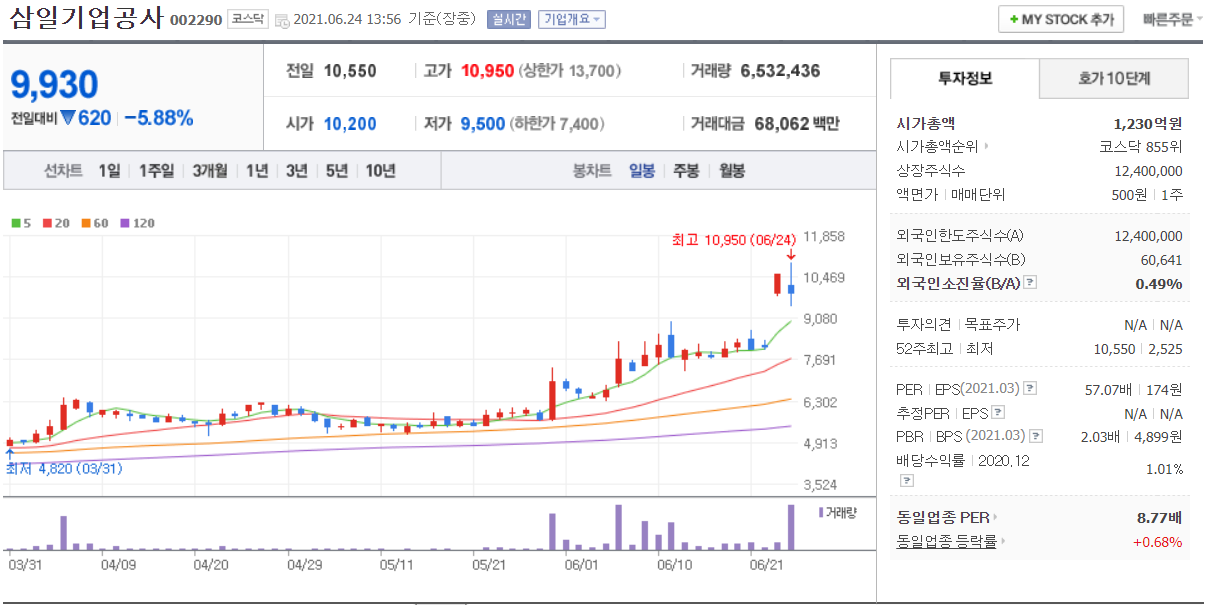
Task: Show the 1주일 line chart
Action: [x=156, y=171]
